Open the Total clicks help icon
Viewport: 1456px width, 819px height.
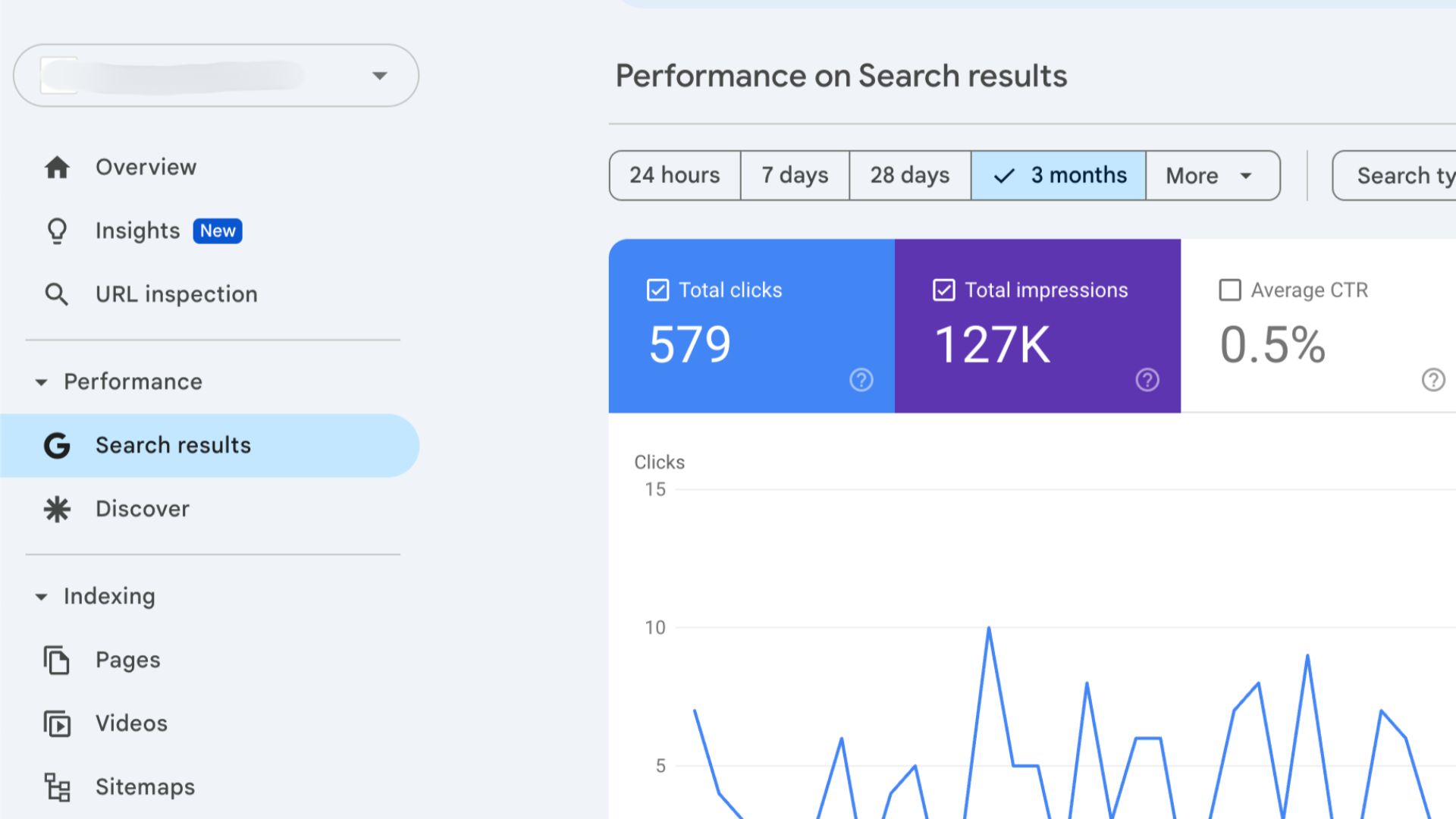861,379
